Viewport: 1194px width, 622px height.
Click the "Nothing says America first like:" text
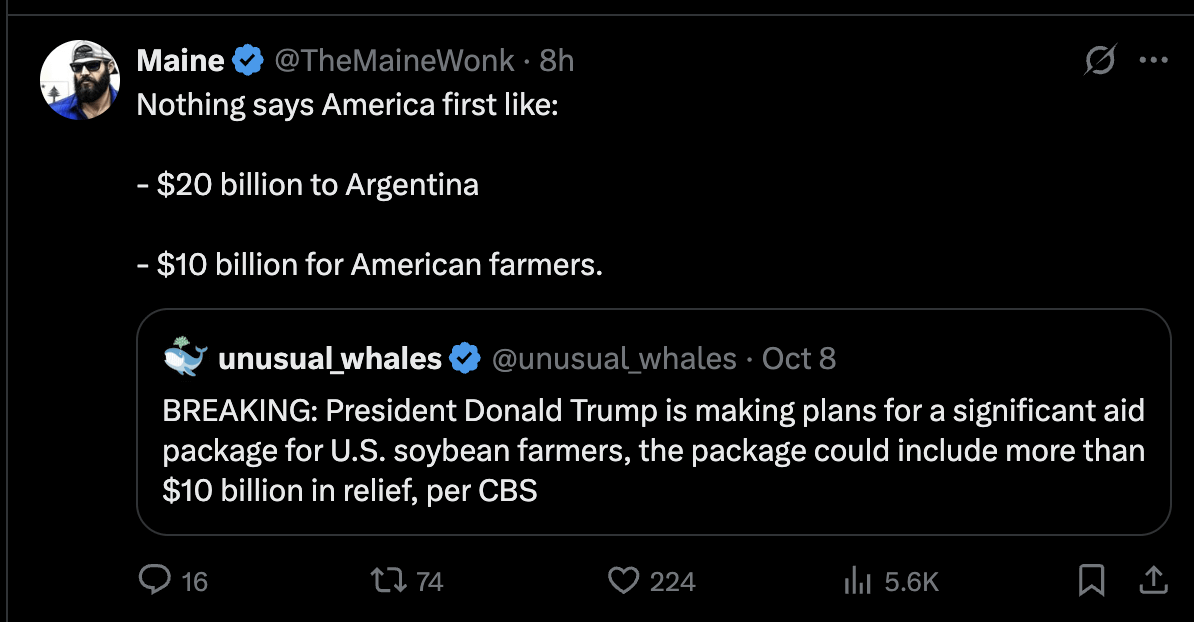pos(346,104)
